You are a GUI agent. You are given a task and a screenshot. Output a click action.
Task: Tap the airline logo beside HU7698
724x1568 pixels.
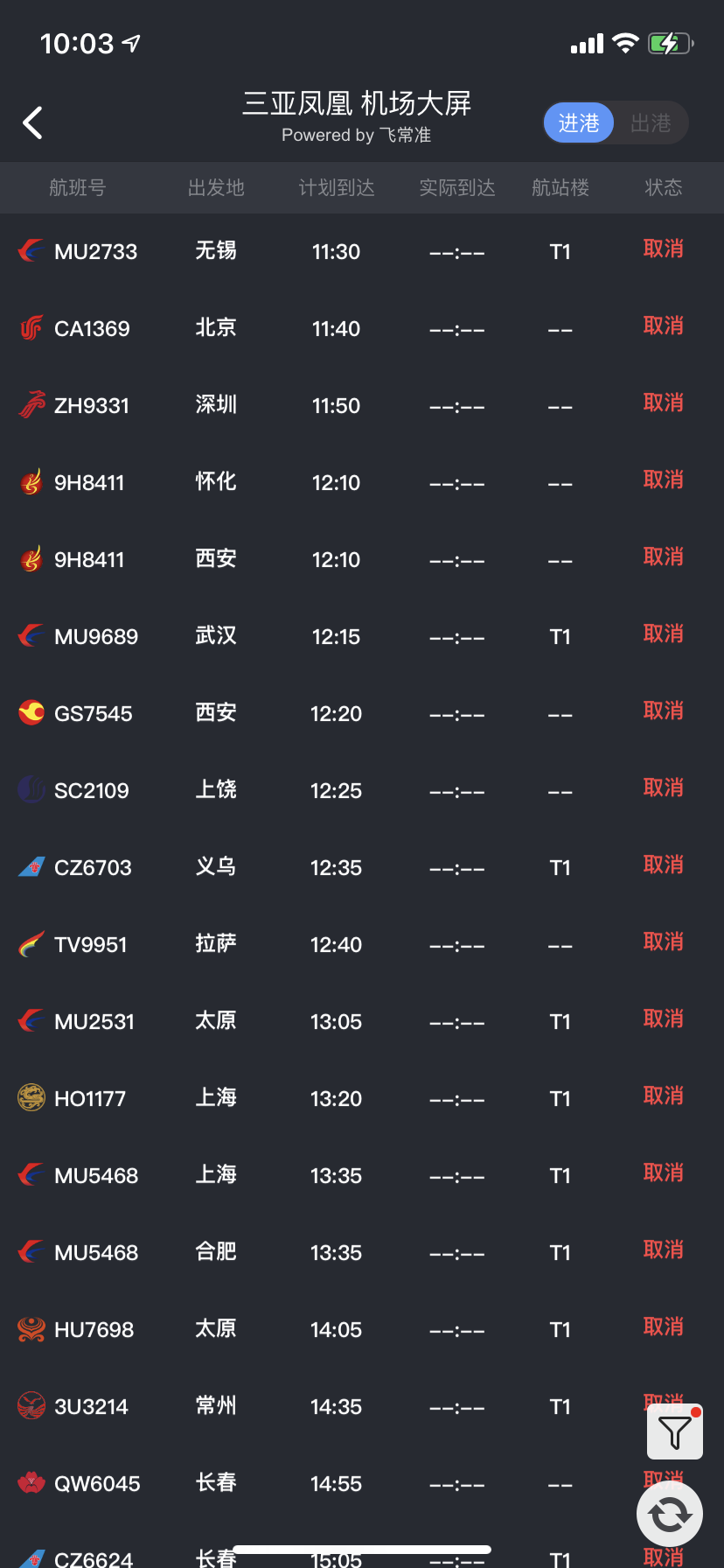(x=31, y=1329)
